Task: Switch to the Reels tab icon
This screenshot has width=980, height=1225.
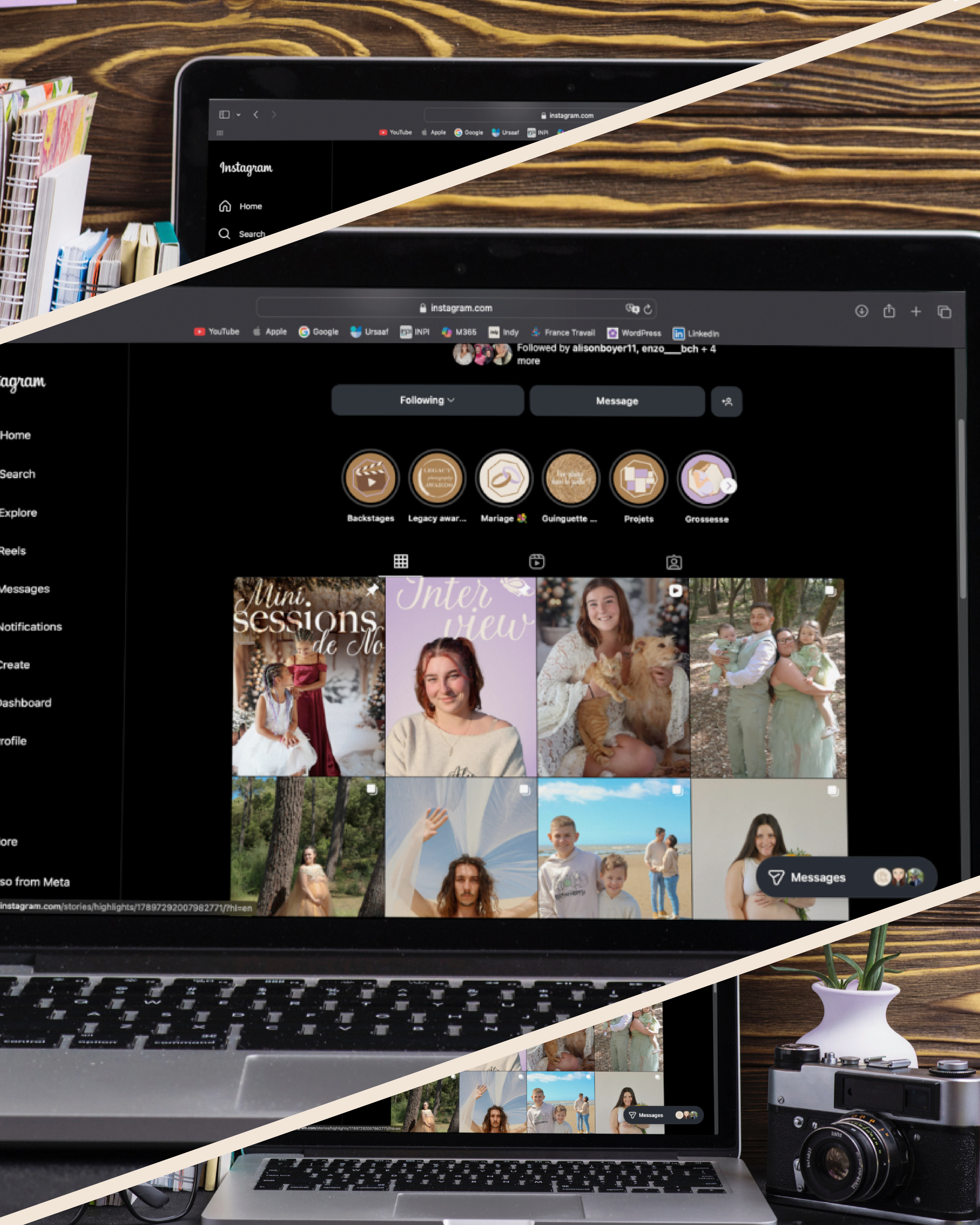Action: pyautogui.click(x=537, y=562)
